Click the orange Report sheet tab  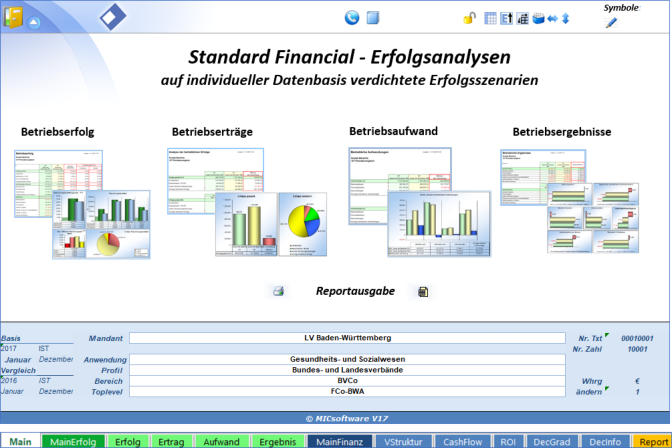click(653, 440)
